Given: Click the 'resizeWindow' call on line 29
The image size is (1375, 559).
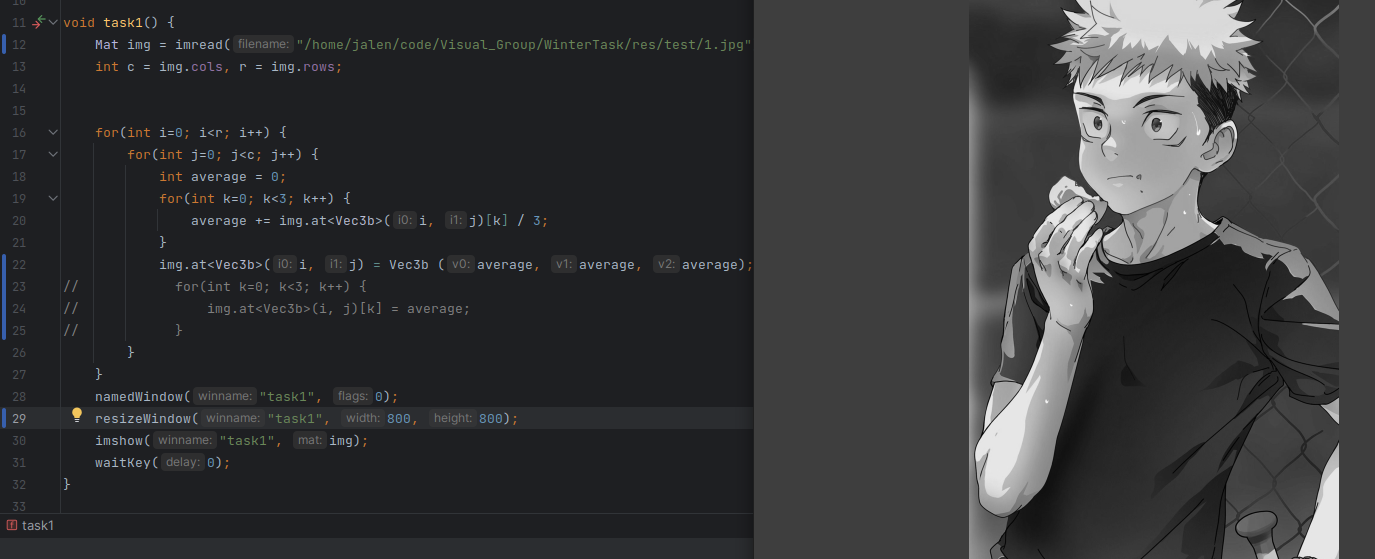Looking at the screenshot, I should (143, 418).
